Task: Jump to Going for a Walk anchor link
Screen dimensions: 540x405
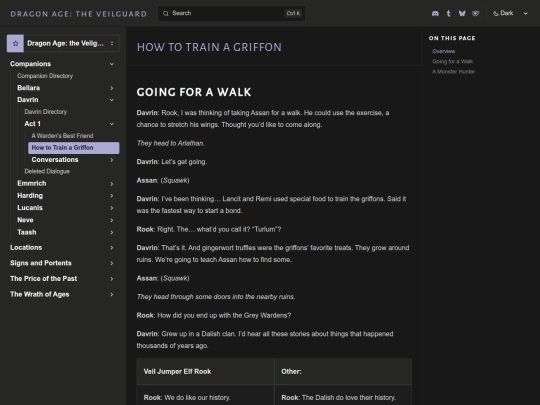Action: click(x=453, y=61)
